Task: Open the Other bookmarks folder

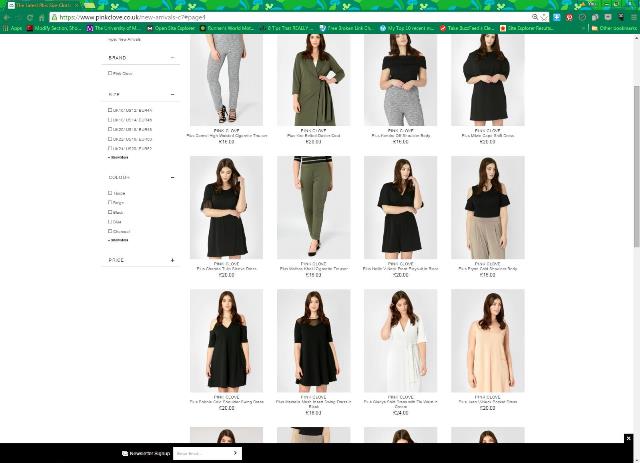Action: [x=614, y=28]
